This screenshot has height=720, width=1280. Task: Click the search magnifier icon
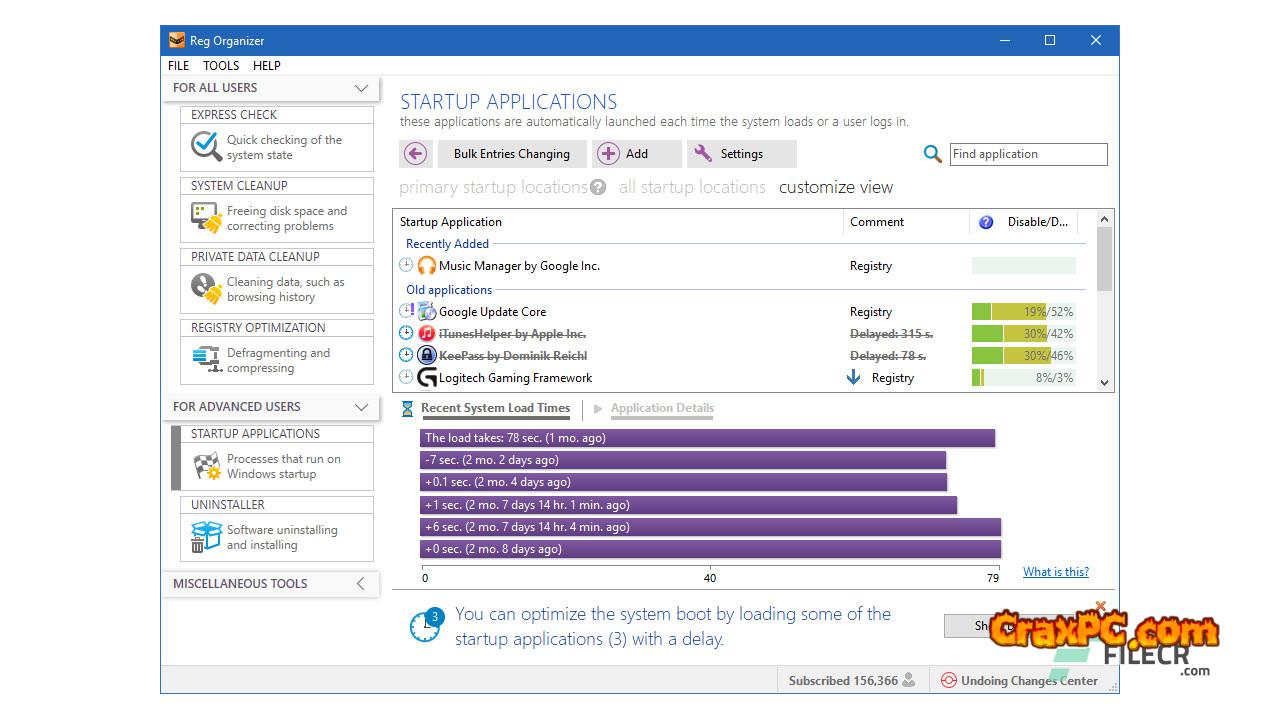coord(932,154)
